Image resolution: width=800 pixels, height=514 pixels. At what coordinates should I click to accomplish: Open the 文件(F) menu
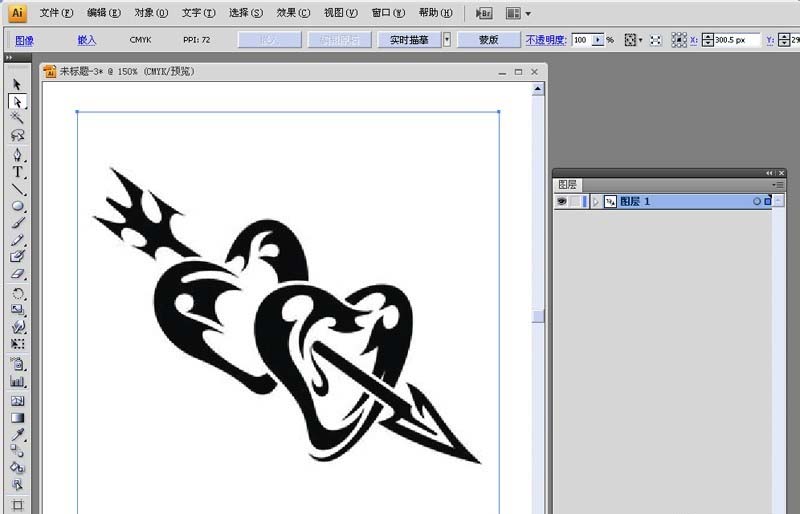click(56, 13)
